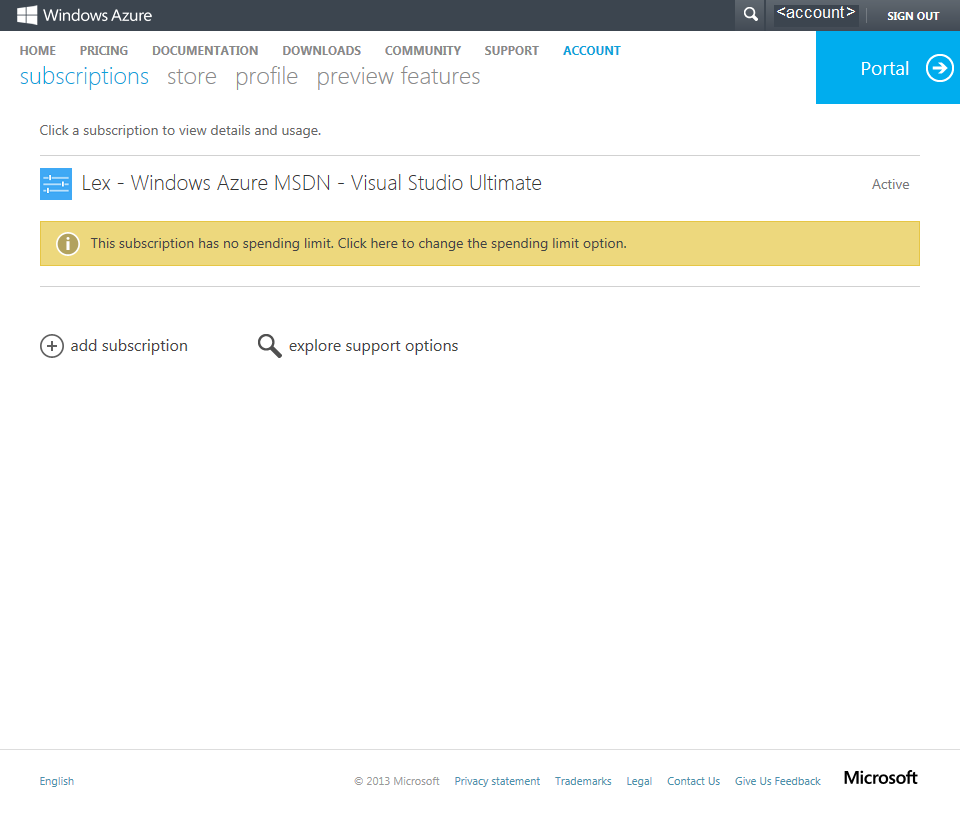Click the Microsoft logo in the footer
The image size is (960, 818).
879,778
